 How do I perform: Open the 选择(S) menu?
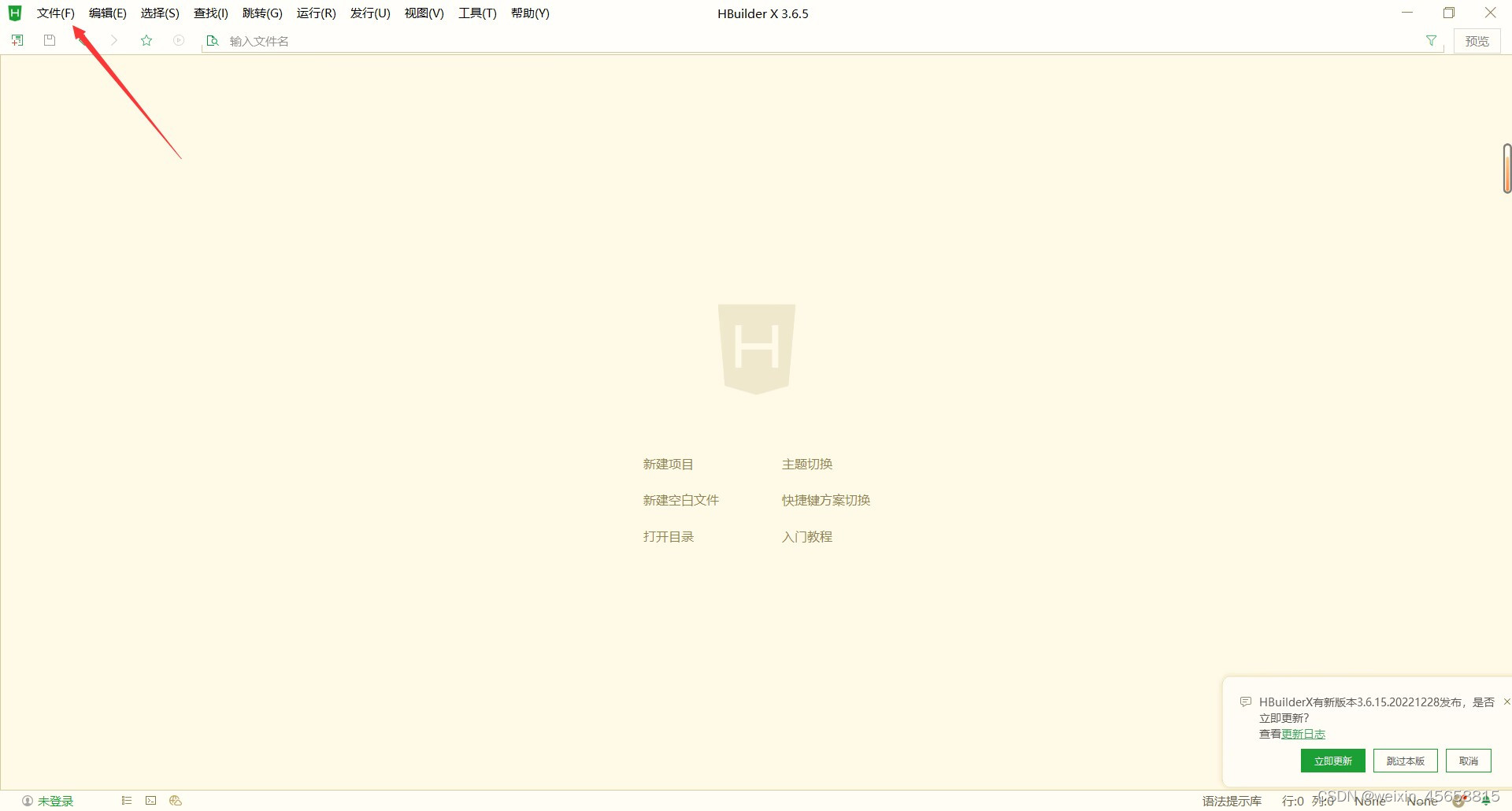point(160,13)
